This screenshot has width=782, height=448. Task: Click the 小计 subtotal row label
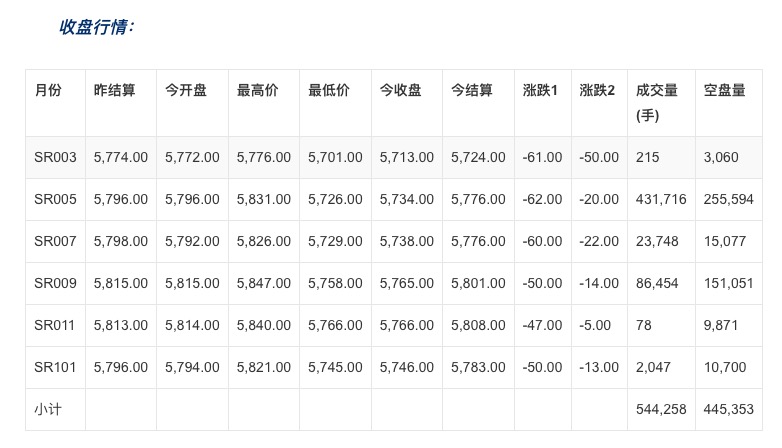tap(47, 409)
